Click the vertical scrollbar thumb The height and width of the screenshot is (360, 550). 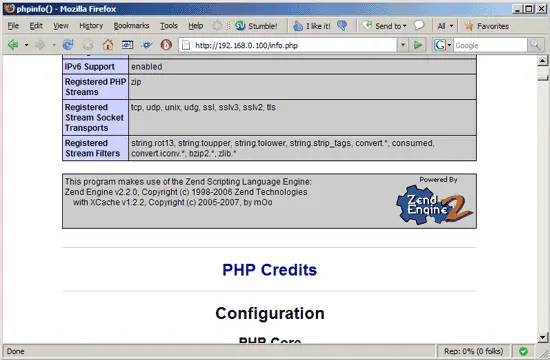543,77
